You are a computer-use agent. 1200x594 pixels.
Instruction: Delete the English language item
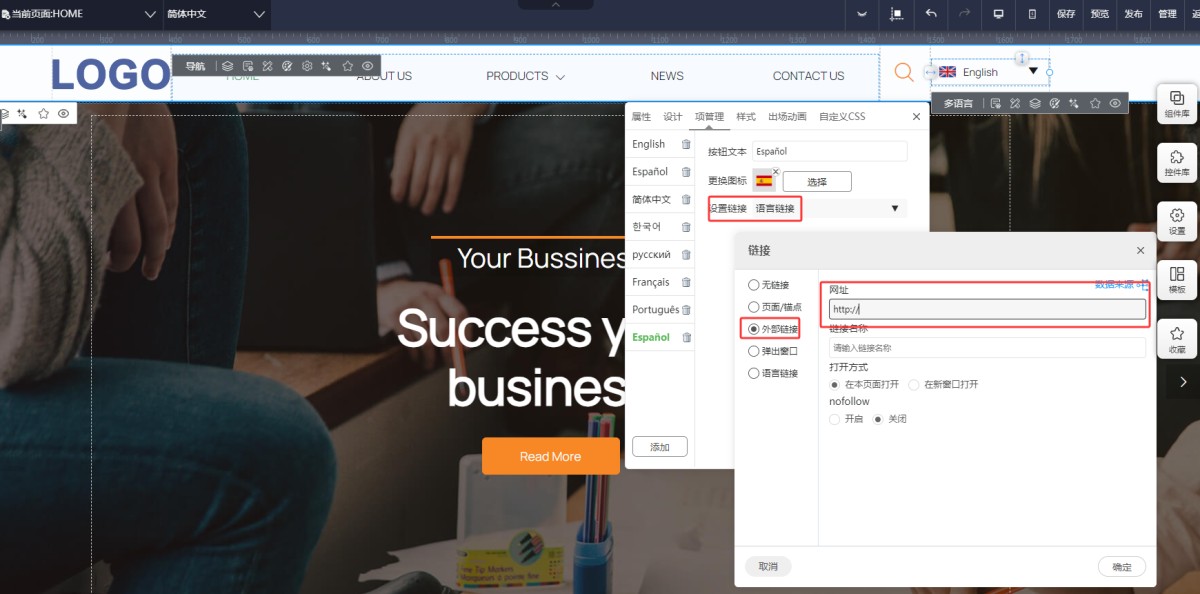[686, 144]
